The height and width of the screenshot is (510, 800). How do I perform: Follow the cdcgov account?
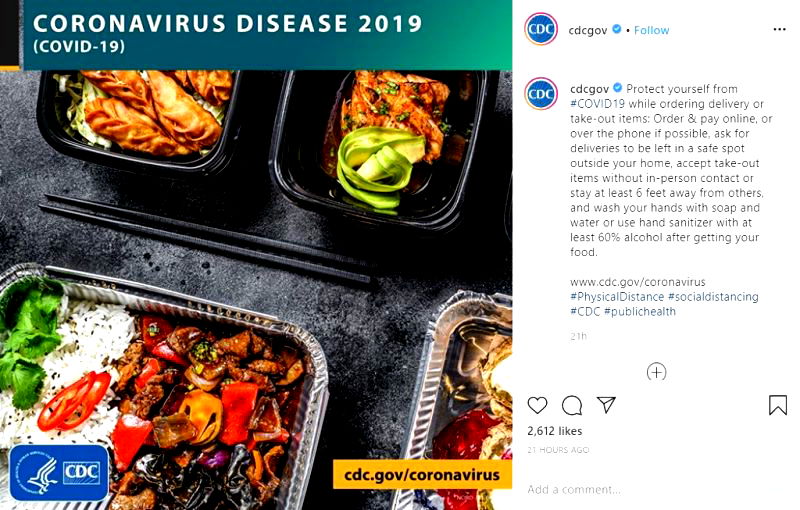[x=652, y=30]
